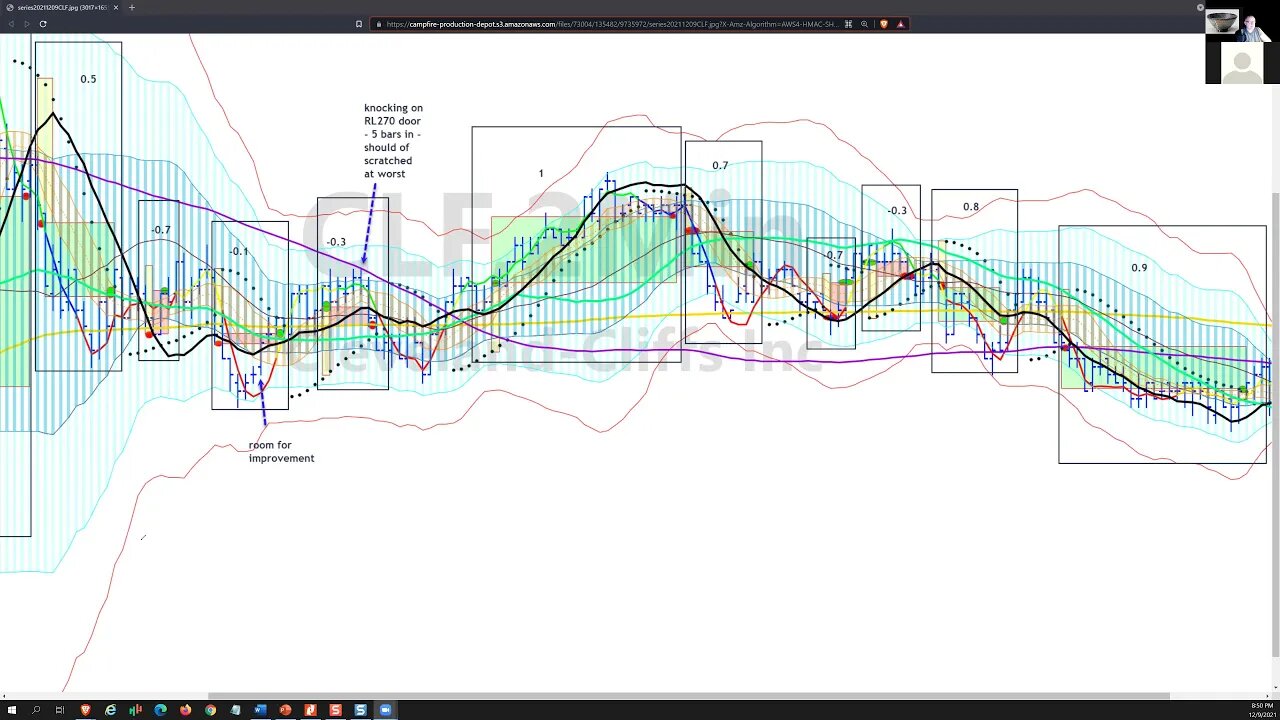Click the taskbar search magnifier

coord(35,710)
